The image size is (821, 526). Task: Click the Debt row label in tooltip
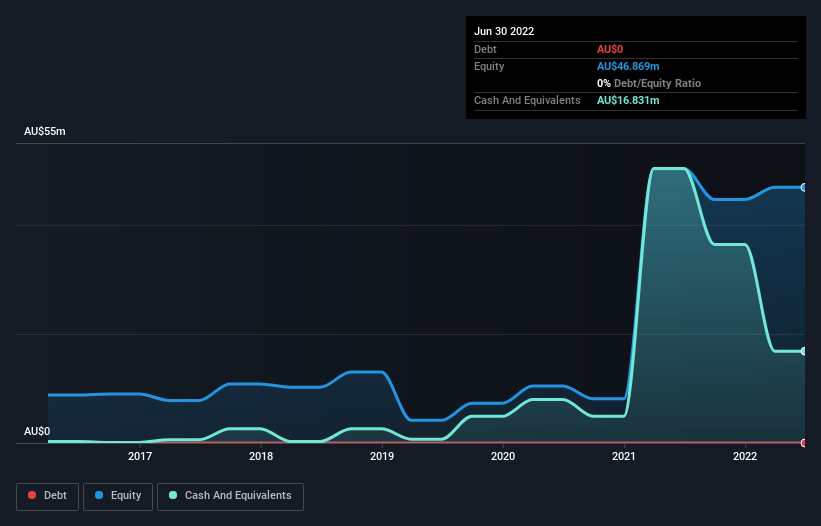[485, 49]
